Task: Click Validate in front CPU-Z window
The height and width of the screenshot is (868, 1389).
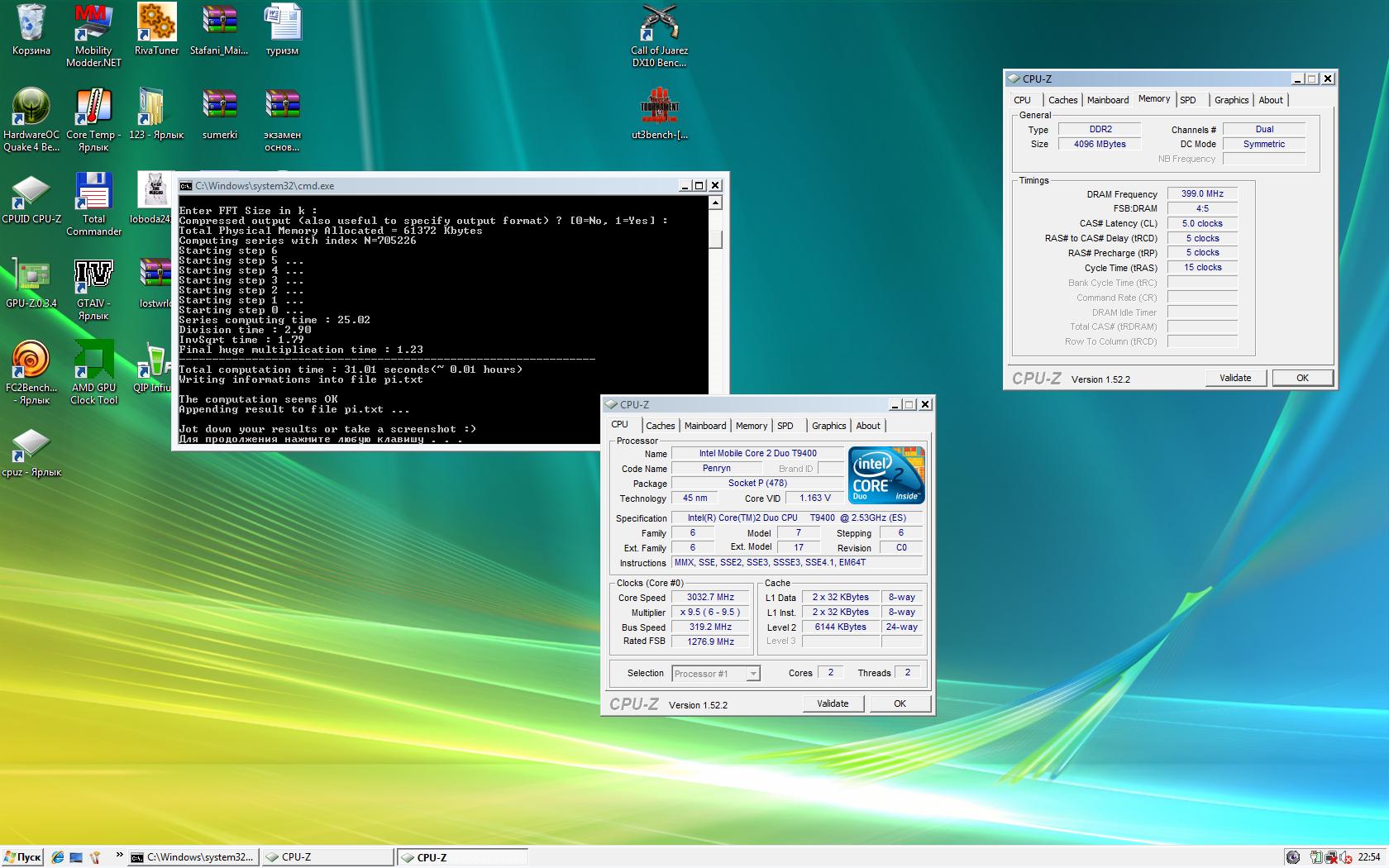Action: tap(833, 703)
